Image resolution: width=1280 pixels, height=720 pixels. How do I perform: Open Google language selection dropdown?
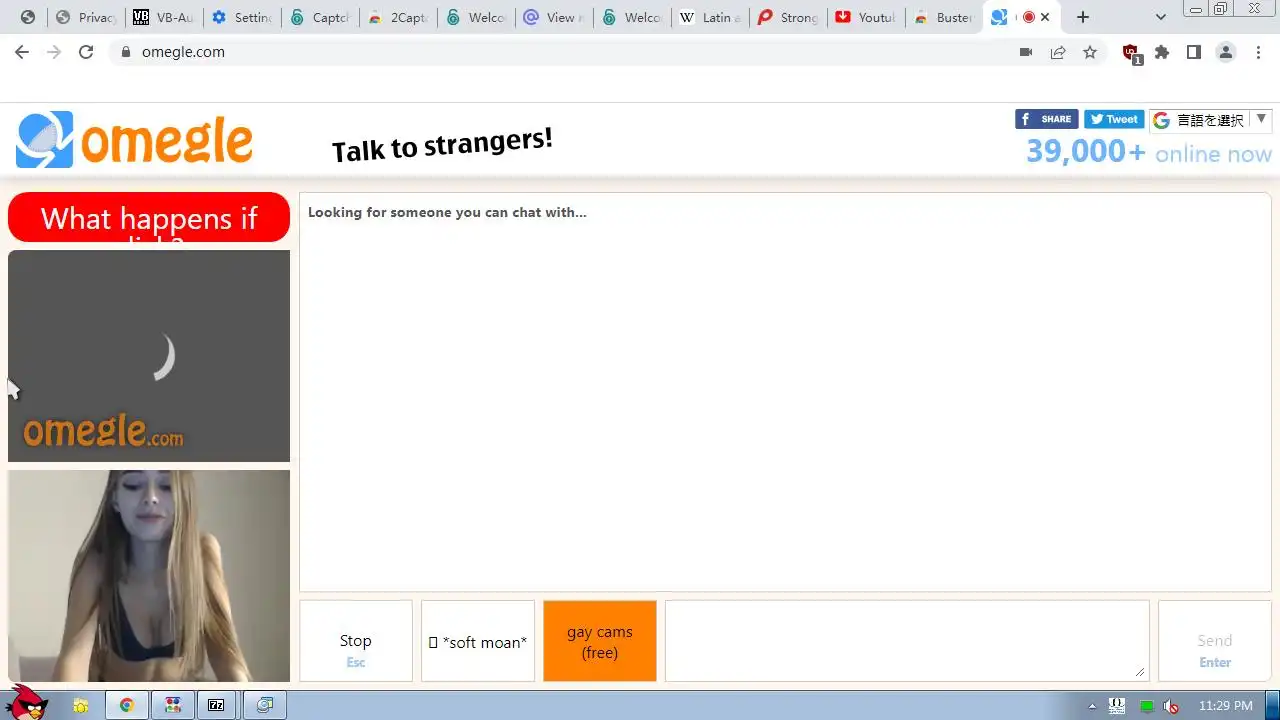(1210, 120)
